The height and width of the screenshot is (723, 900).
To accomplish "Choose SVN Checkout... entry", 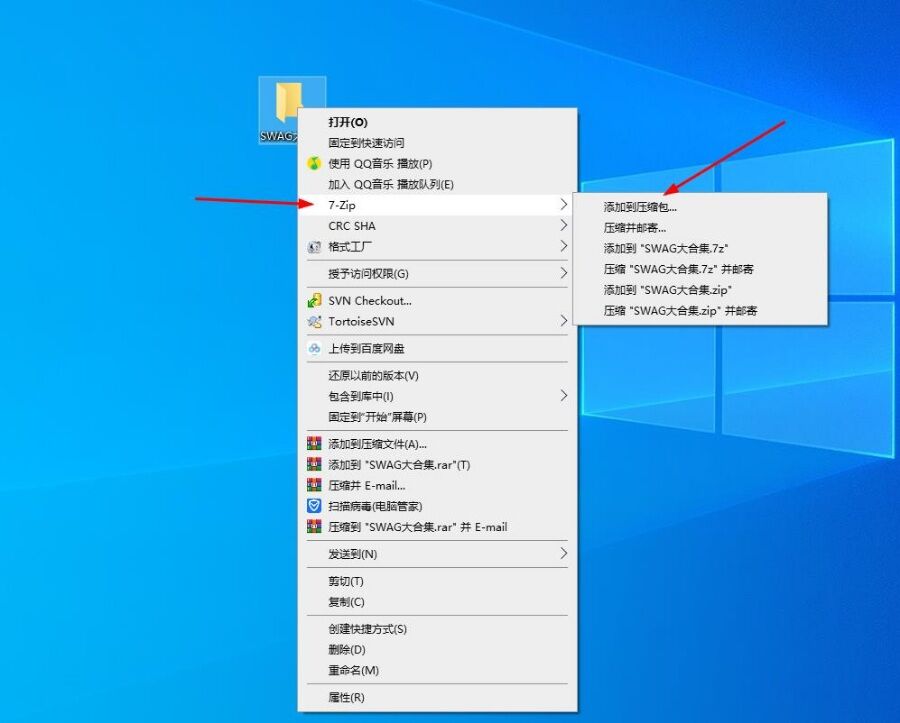I will tap(437, 301).
